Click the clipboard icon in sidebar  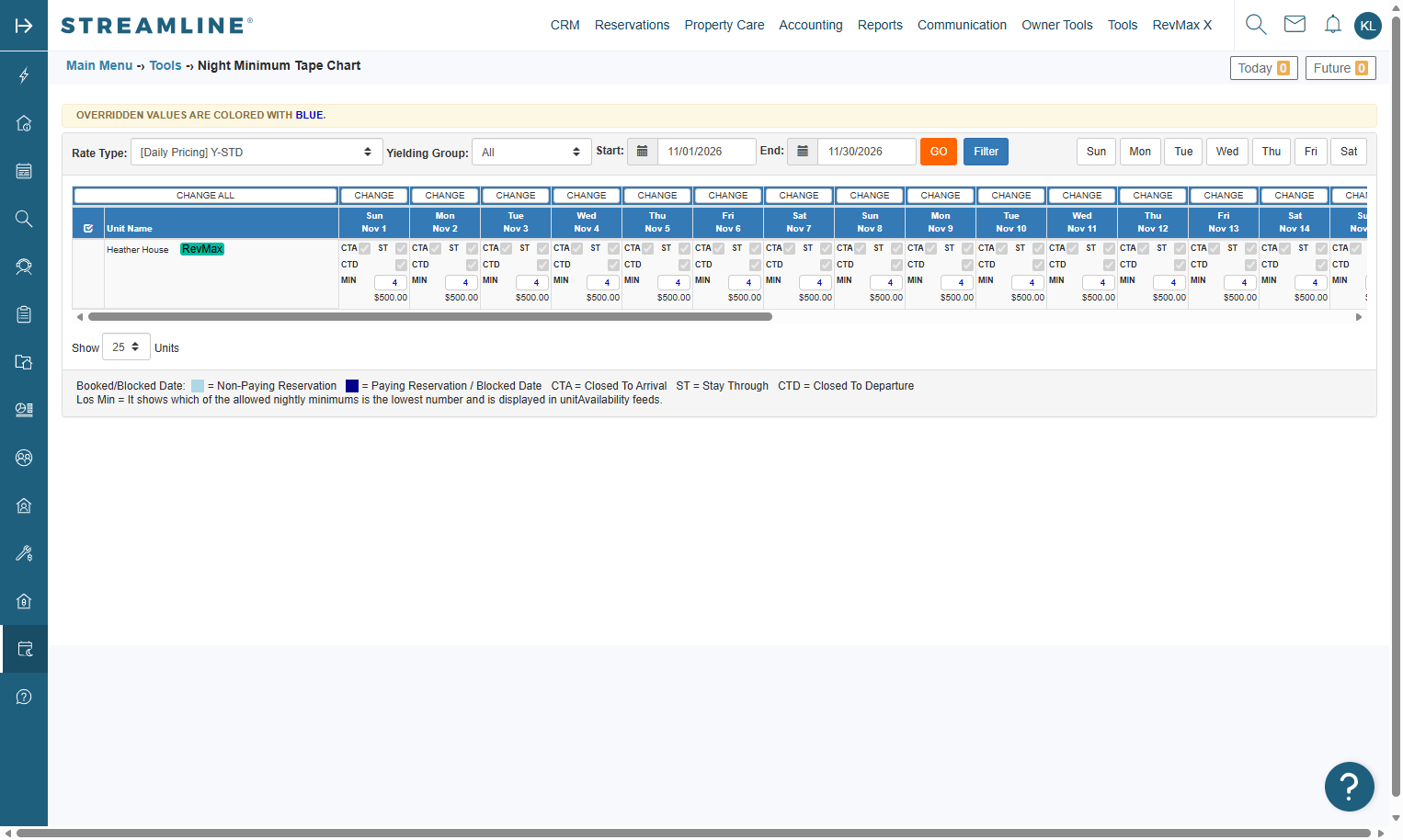pyautogui.click(x=24, y=314)
